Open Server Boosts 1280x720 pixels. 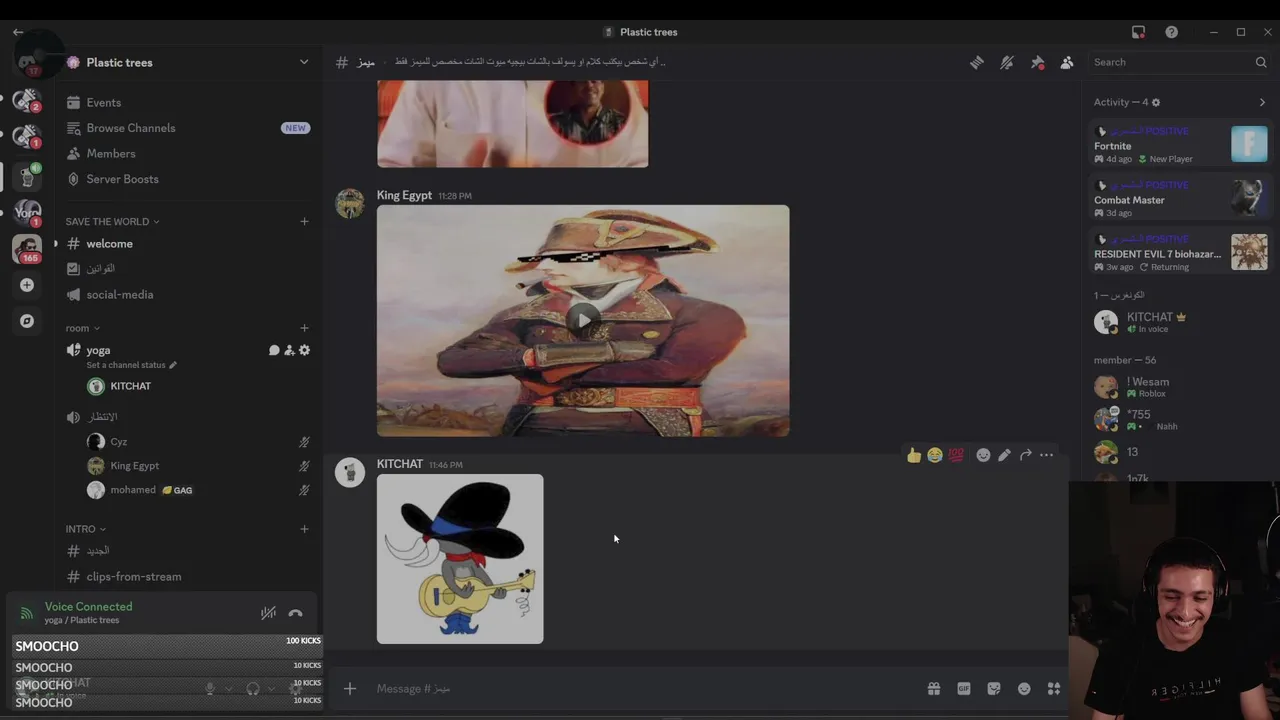[x=187, y=179]
